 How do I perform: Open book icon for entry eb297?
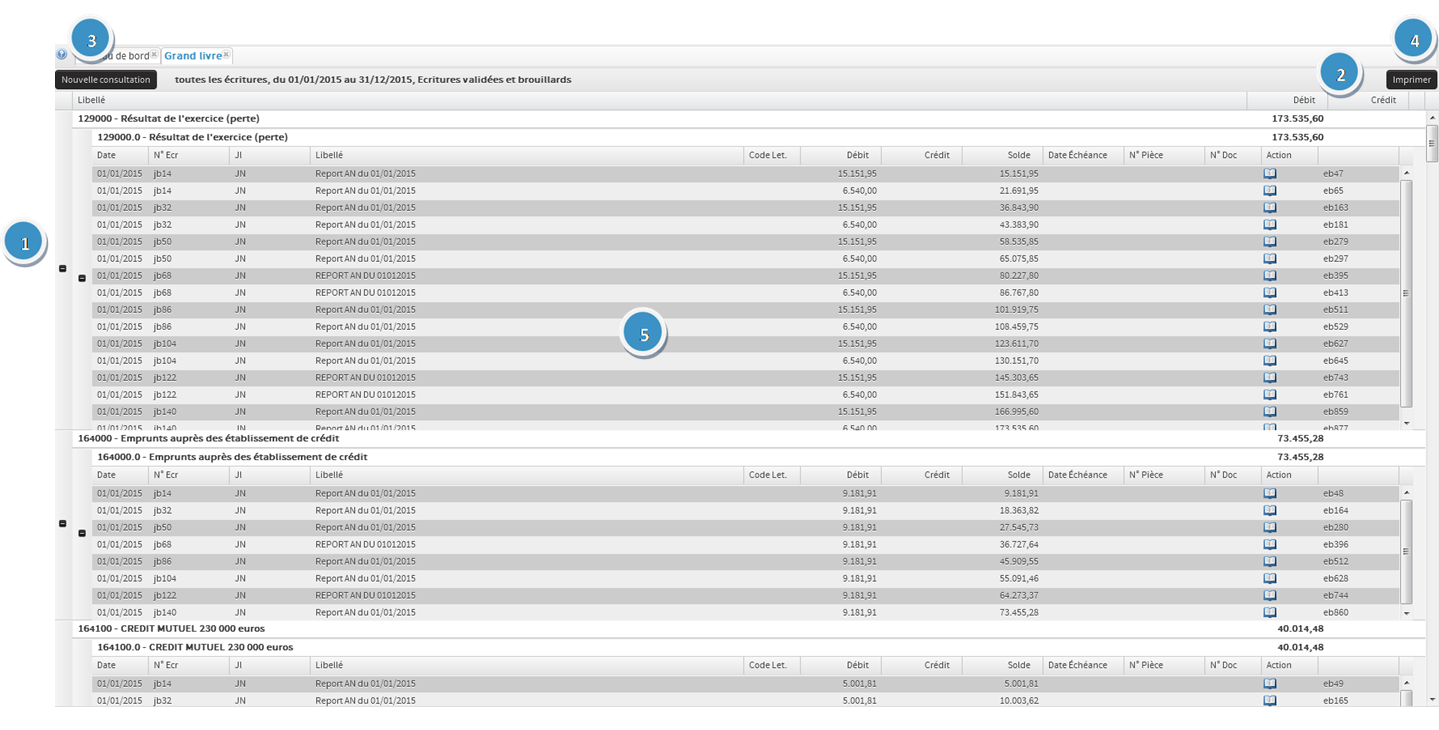[1270, 259]
